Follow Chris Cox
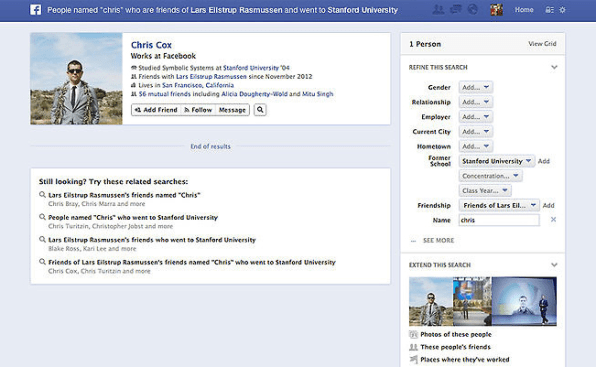The height and width of the screenshot is (367, 596). point(198,110)
